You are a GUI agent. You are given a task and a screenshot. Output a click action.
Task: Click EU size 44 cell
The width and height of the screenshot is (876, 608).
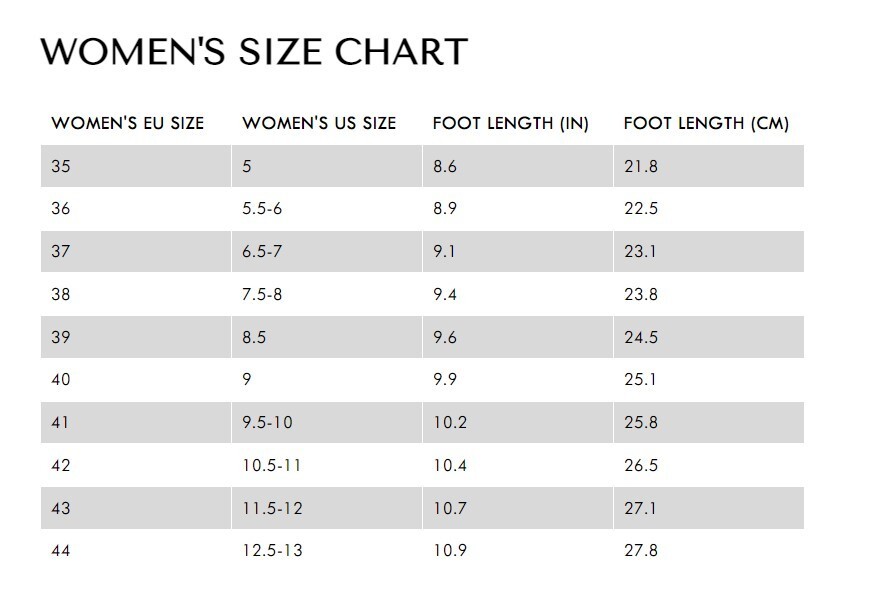(x=136, y=550)
